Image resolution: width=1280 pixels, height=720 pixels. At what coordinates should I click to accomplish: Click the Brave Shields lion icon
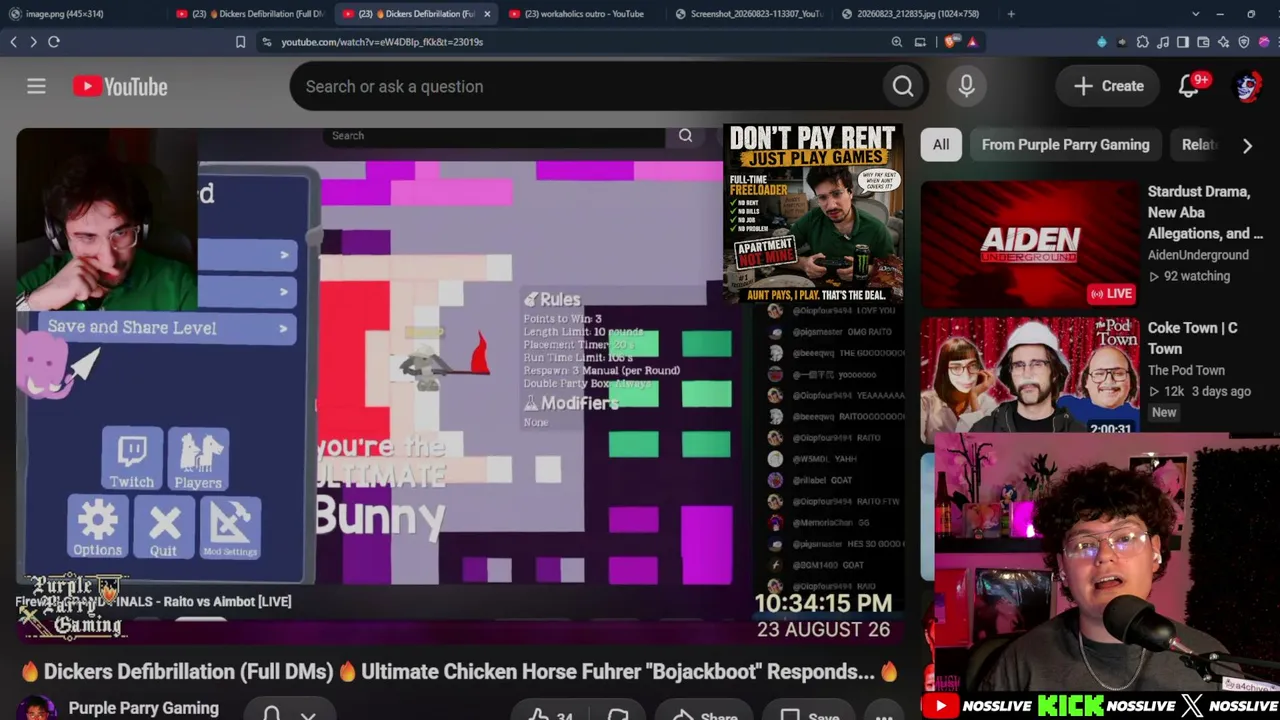[950, 42]
